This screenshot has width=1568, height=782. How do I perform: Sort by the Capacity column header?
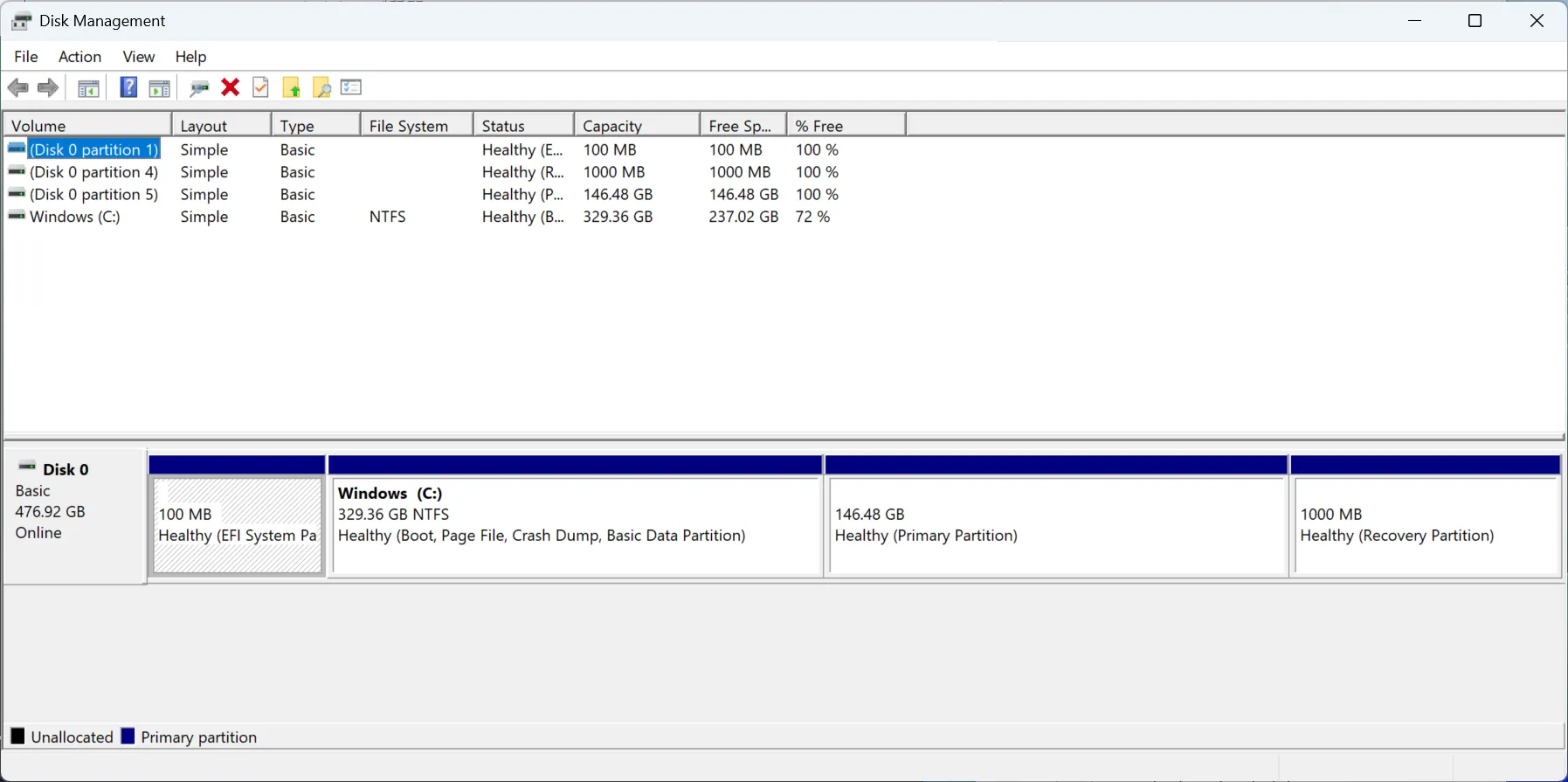pyautogui.click(x=637, y=126)
